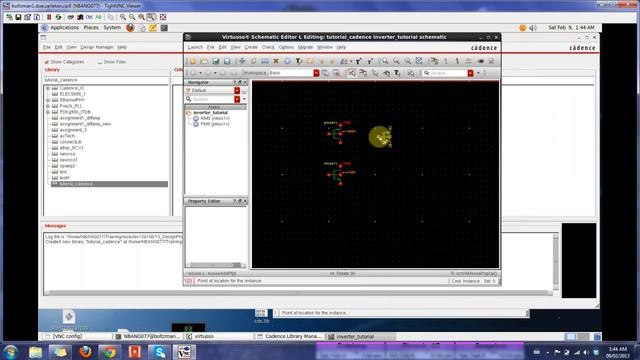
Task: Select the avTech library
Action: point(67,136)
